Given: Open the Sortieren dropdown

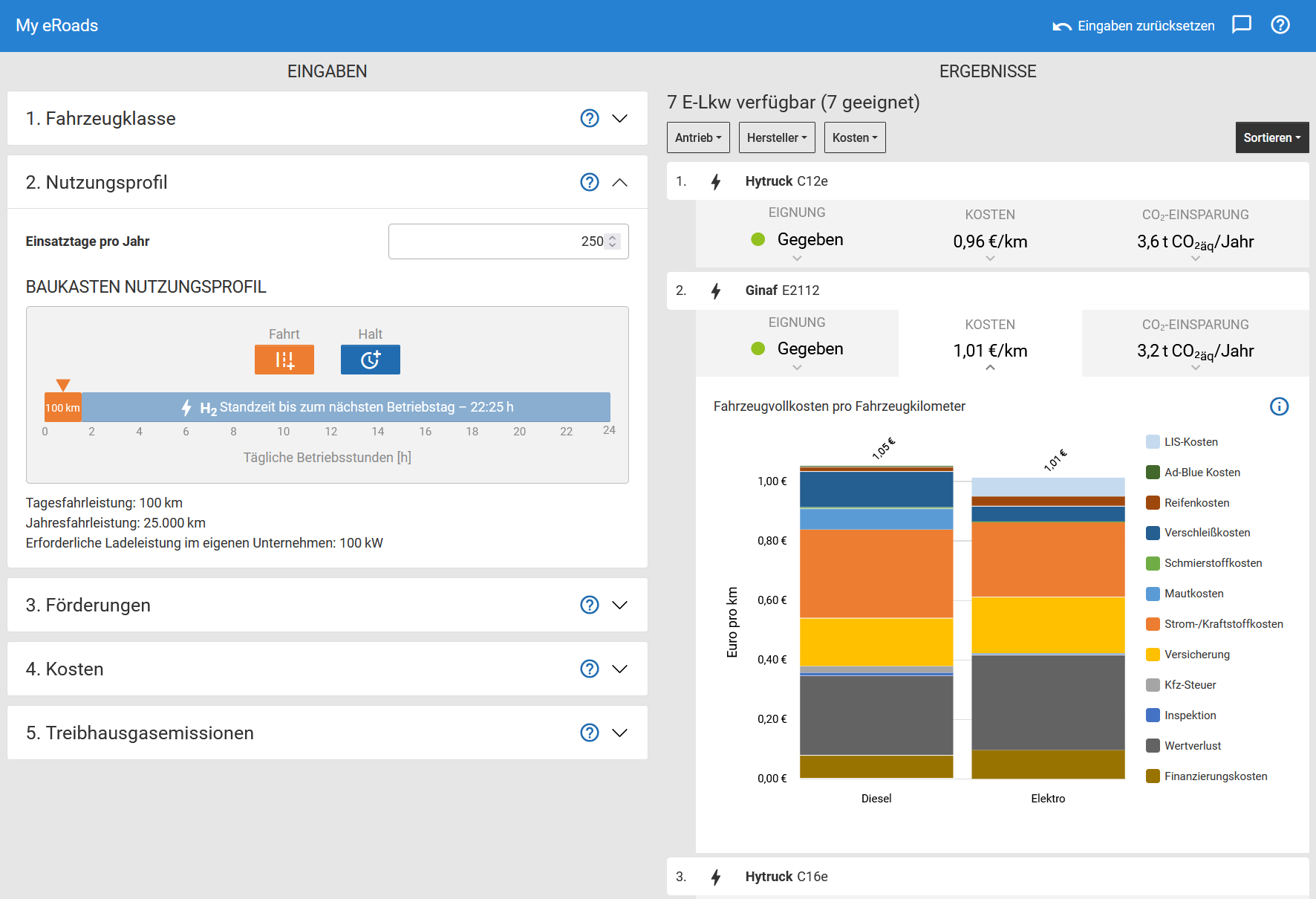Looking at the screenshot, I should 1271,137.
